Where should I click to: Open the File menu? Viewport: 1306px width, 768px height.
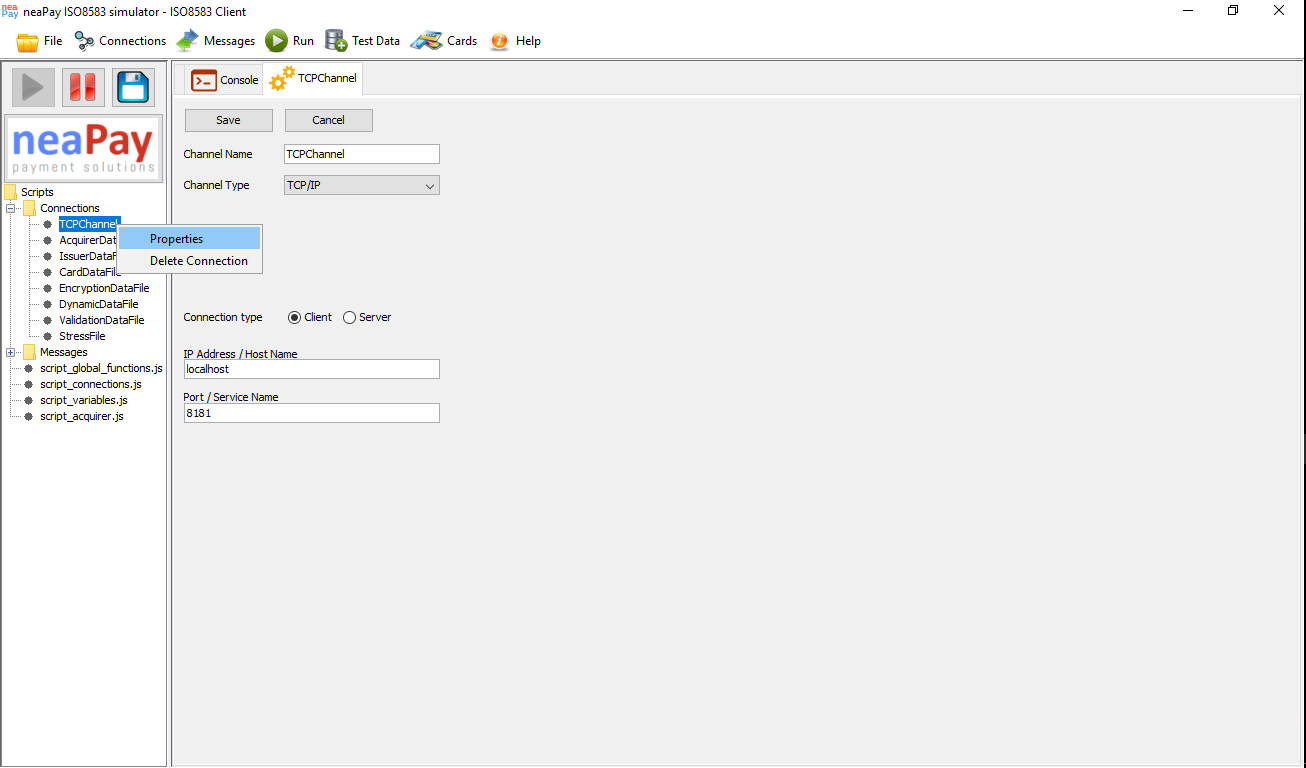click(x=53, y=41)
